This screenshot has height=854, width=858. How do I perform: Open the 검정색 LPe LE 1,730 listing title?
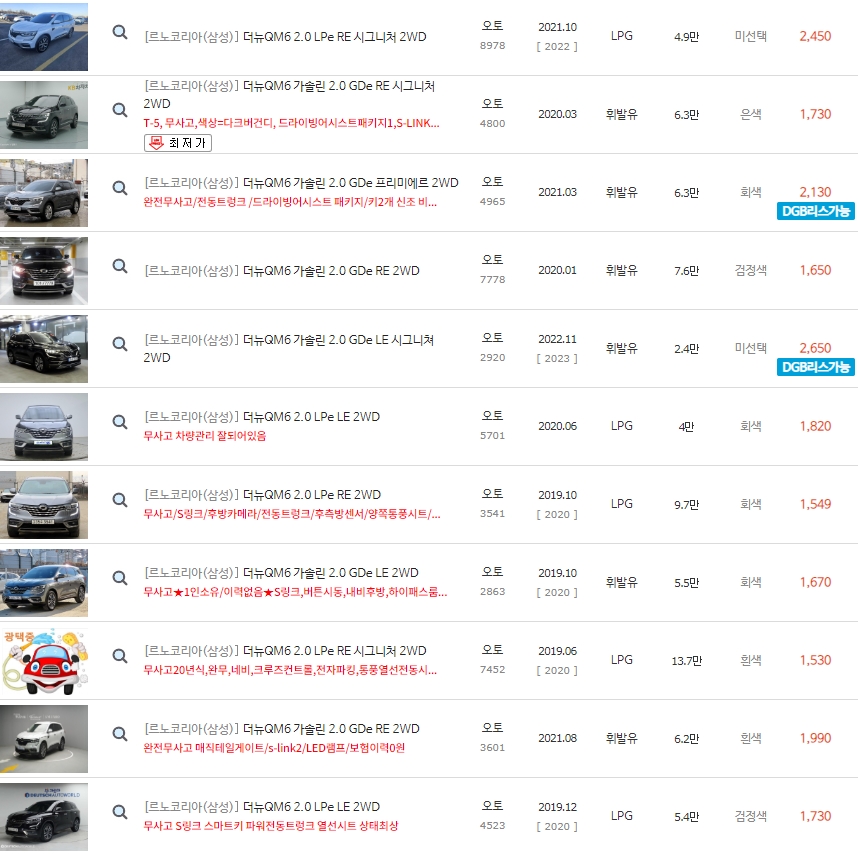tap(262, 806)
